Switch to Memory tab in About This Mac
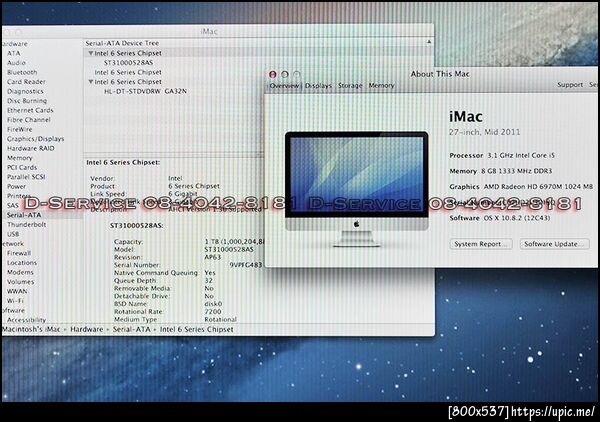Image resolution: width=600 pixels, height=422 pixels. 382,86
